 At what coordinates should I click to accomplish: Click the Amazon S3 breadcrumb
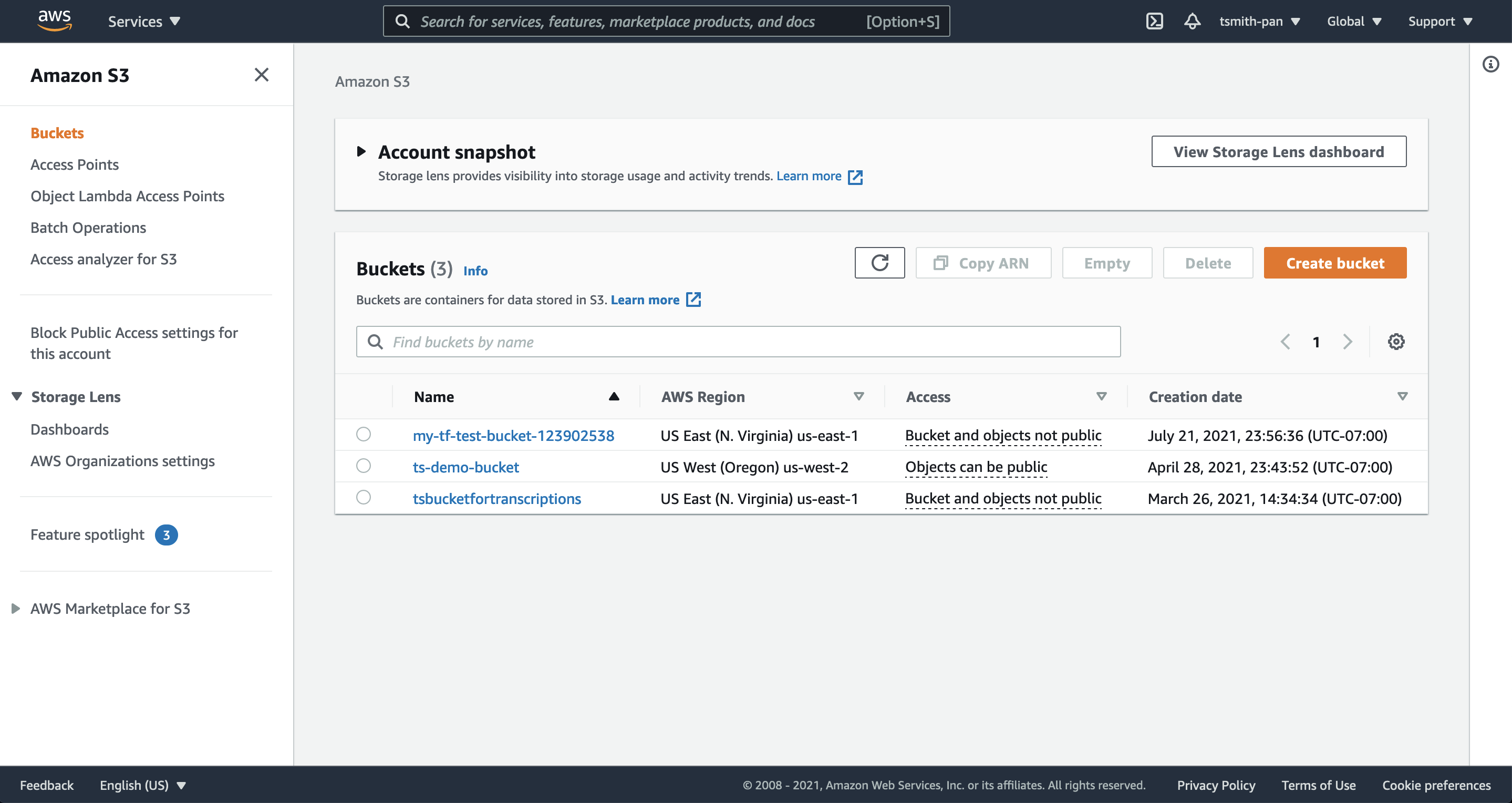pyautogui.click(x=372, y=81)
